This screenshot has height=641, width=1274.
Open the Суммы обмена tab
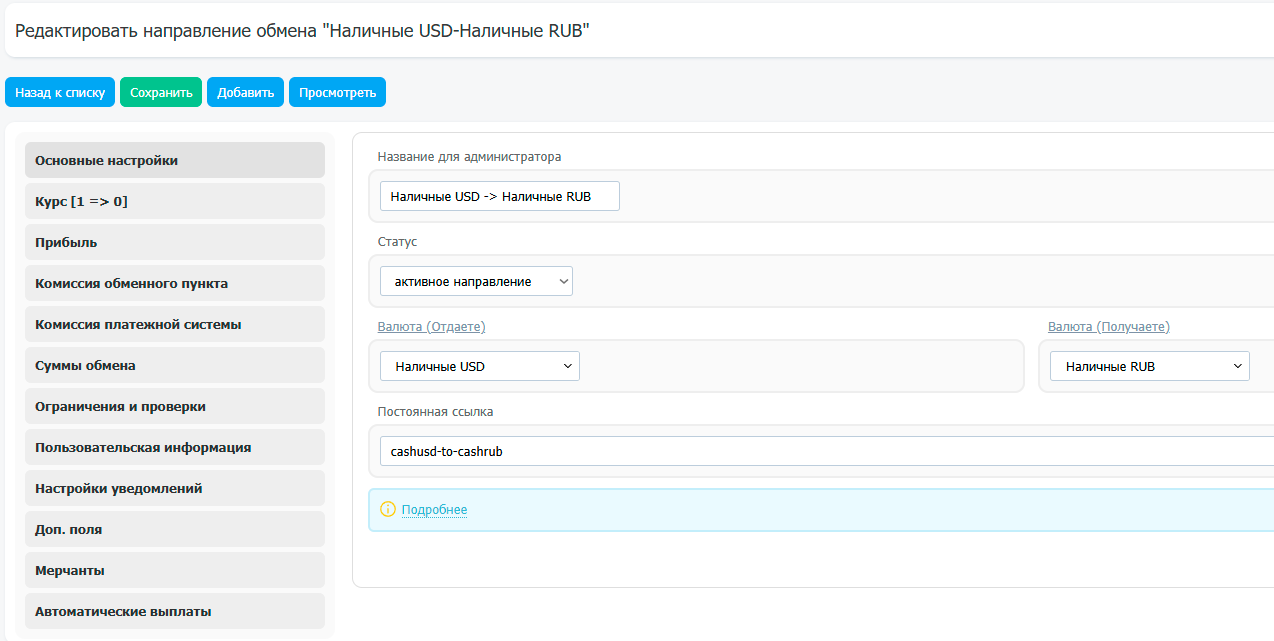[175, 365]
